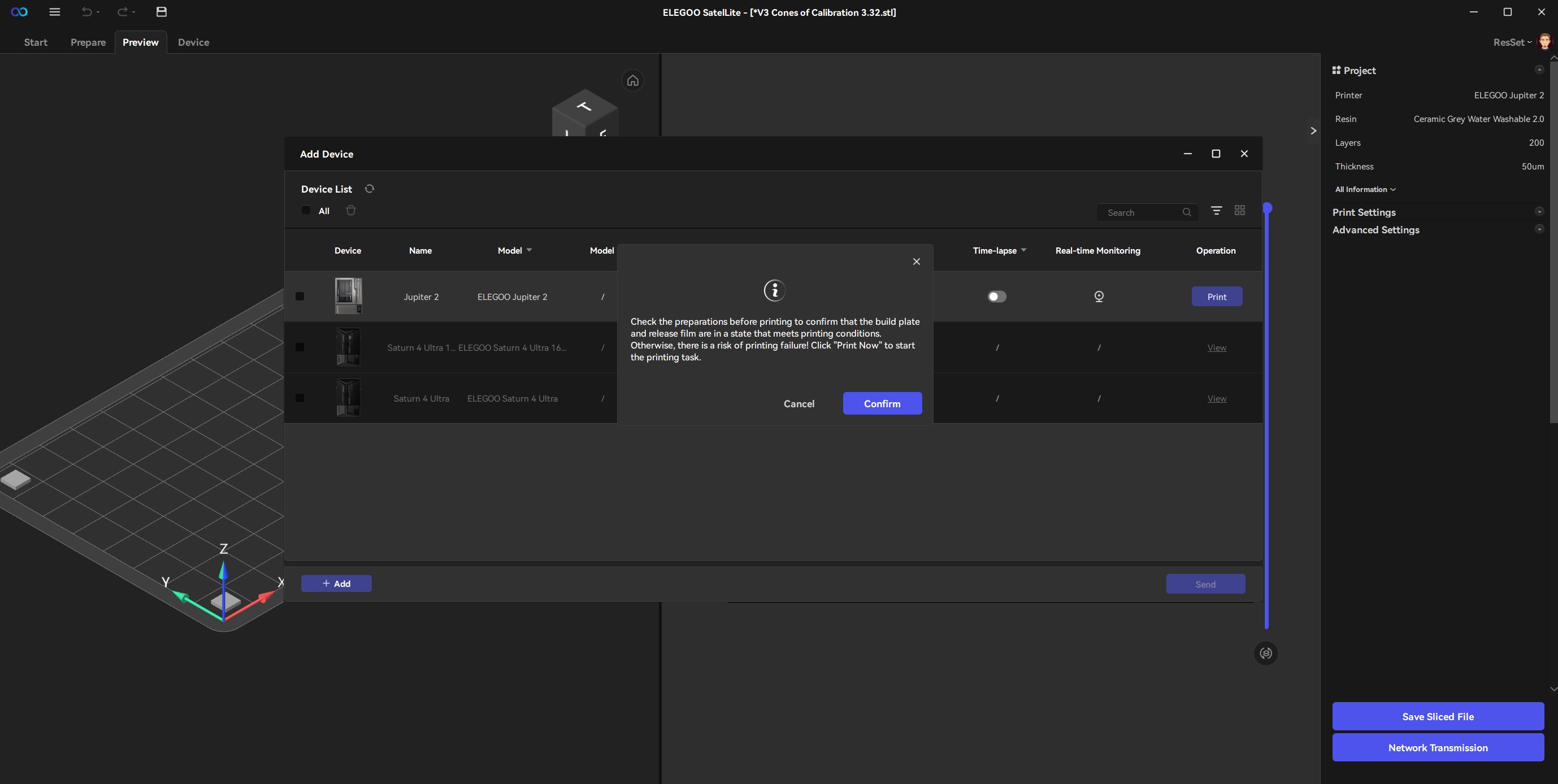This screenshot has height=784, width=1558.
Task: Click Ceramic Grey Water Washable 2.0 resin value
Action: tap(1478, 119)
